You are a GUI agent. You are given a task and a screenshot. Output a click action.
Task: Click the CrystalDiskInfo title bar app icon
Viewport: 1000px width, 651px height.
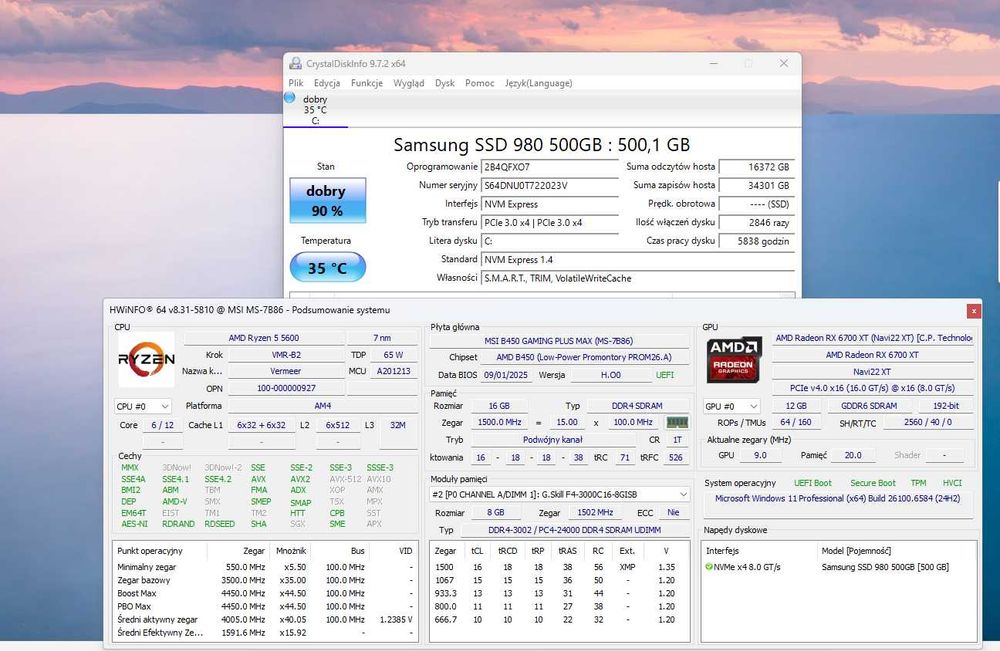[295, 63]
